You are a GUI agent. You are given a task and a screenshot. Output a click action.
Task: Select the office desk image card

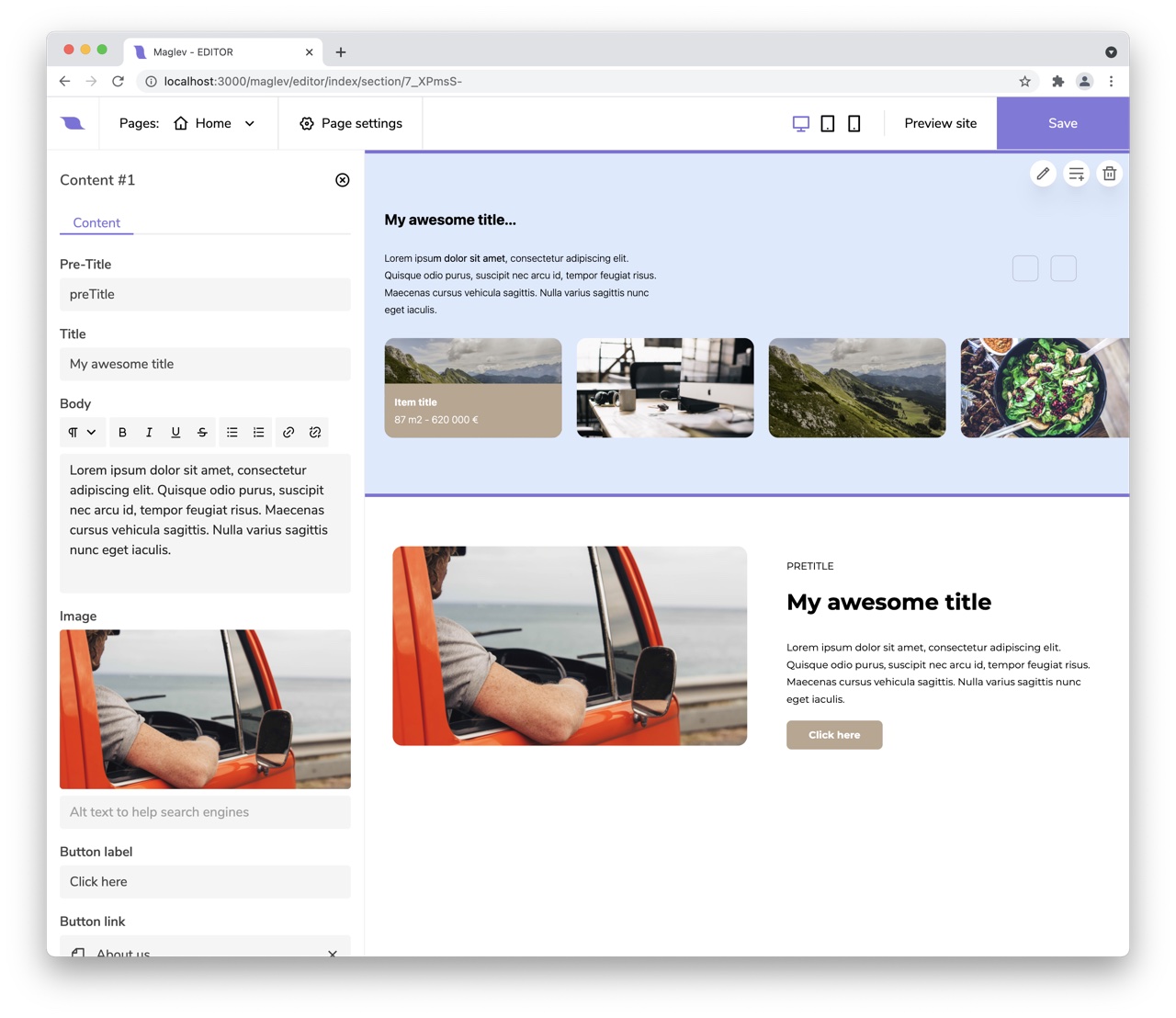point(665,388)
